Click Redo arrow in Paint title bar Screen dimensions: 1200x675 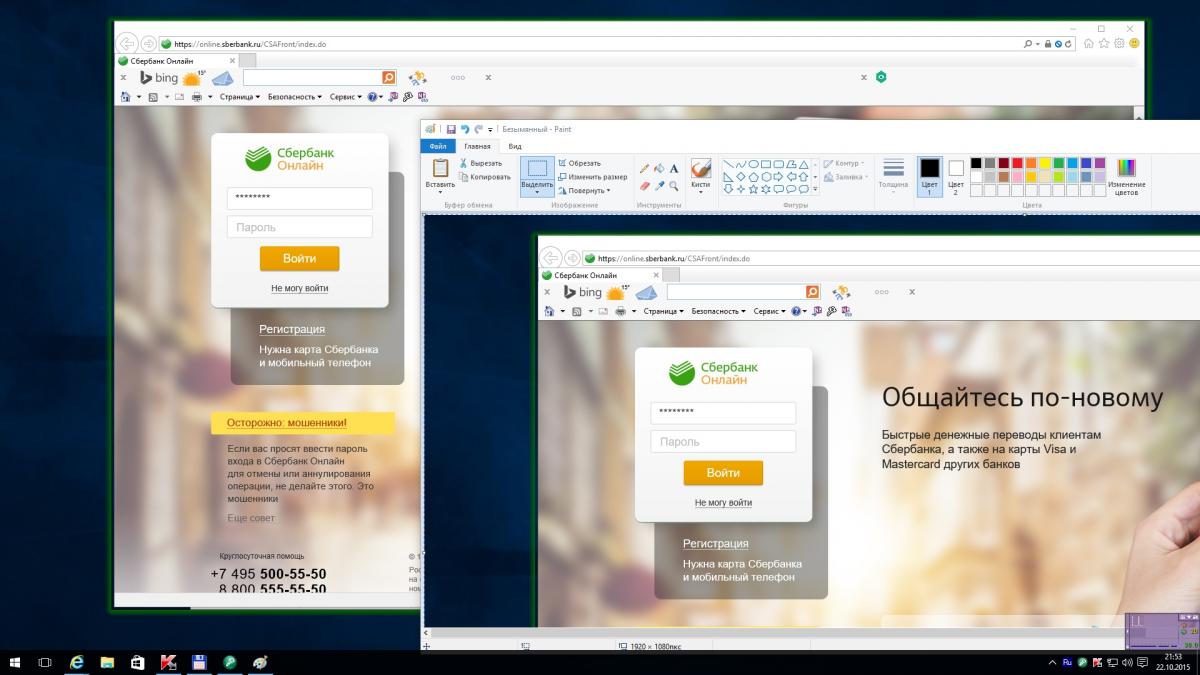478,129
